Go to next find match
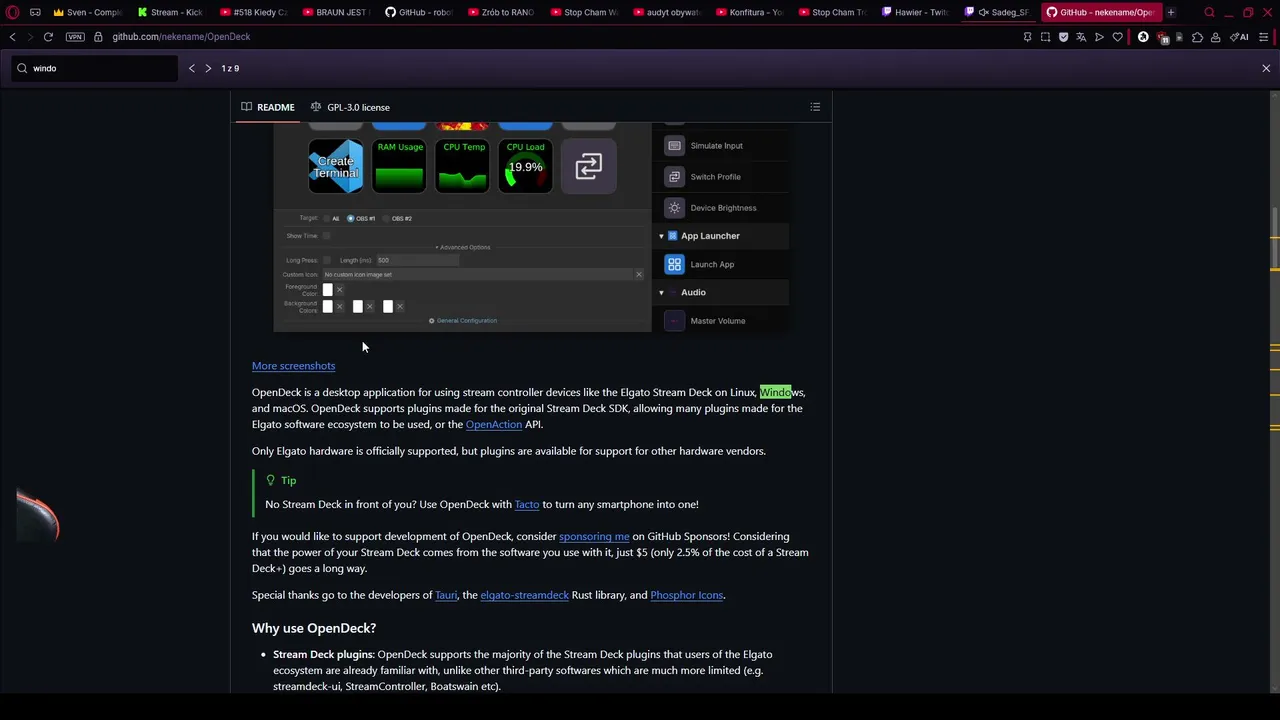Viewport: 1280px width, 720px height. point(208,68)
